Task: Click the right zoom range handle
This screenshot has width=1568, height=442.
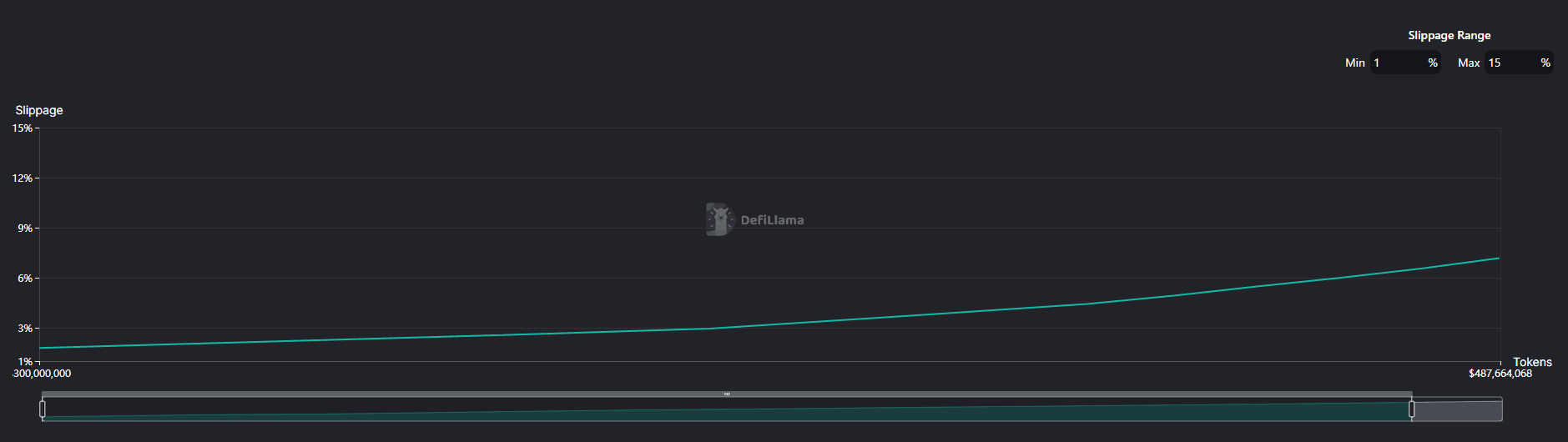Action: (x=1412, y=409)
